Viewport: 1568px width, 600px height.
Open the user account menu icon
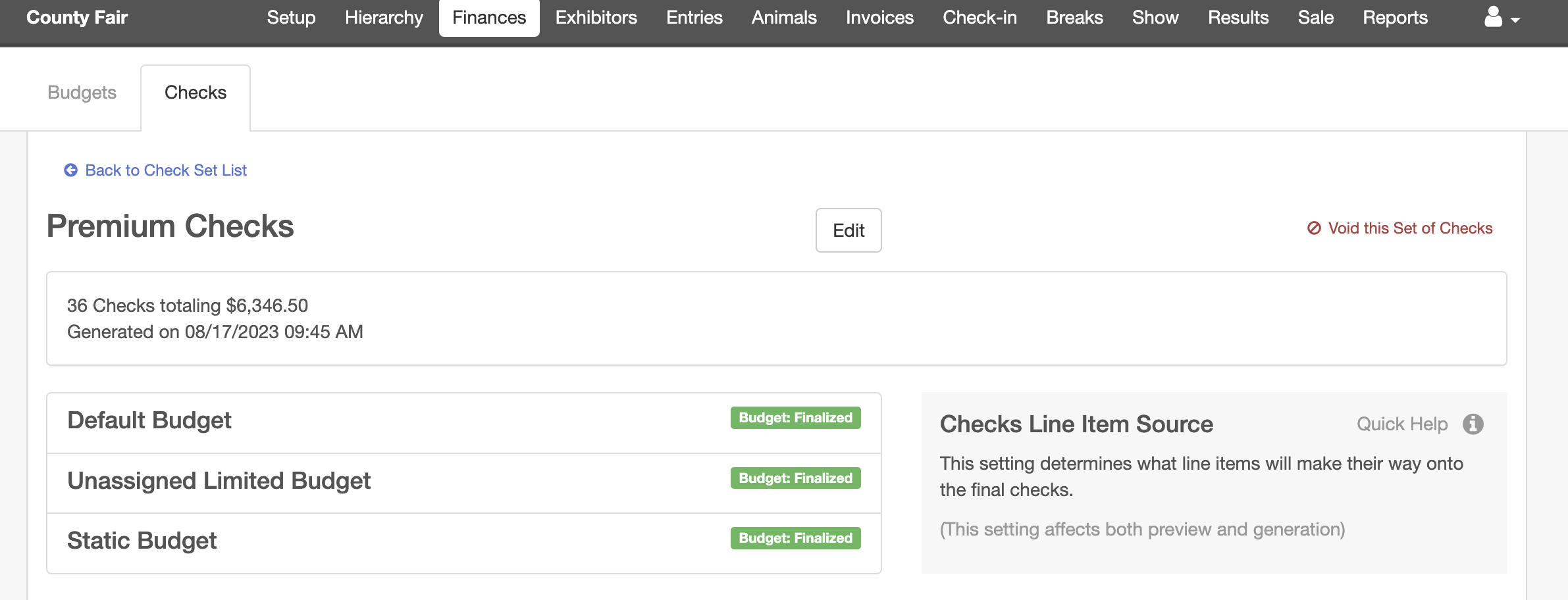coord(1493,17)
